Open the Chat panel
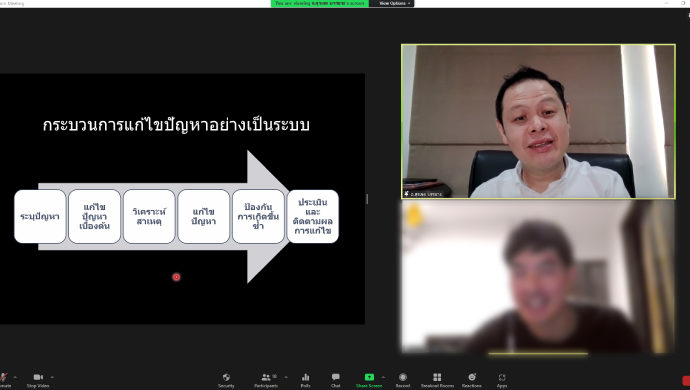The width and height of the screenshot is (690, 390). tap(336, 377)
